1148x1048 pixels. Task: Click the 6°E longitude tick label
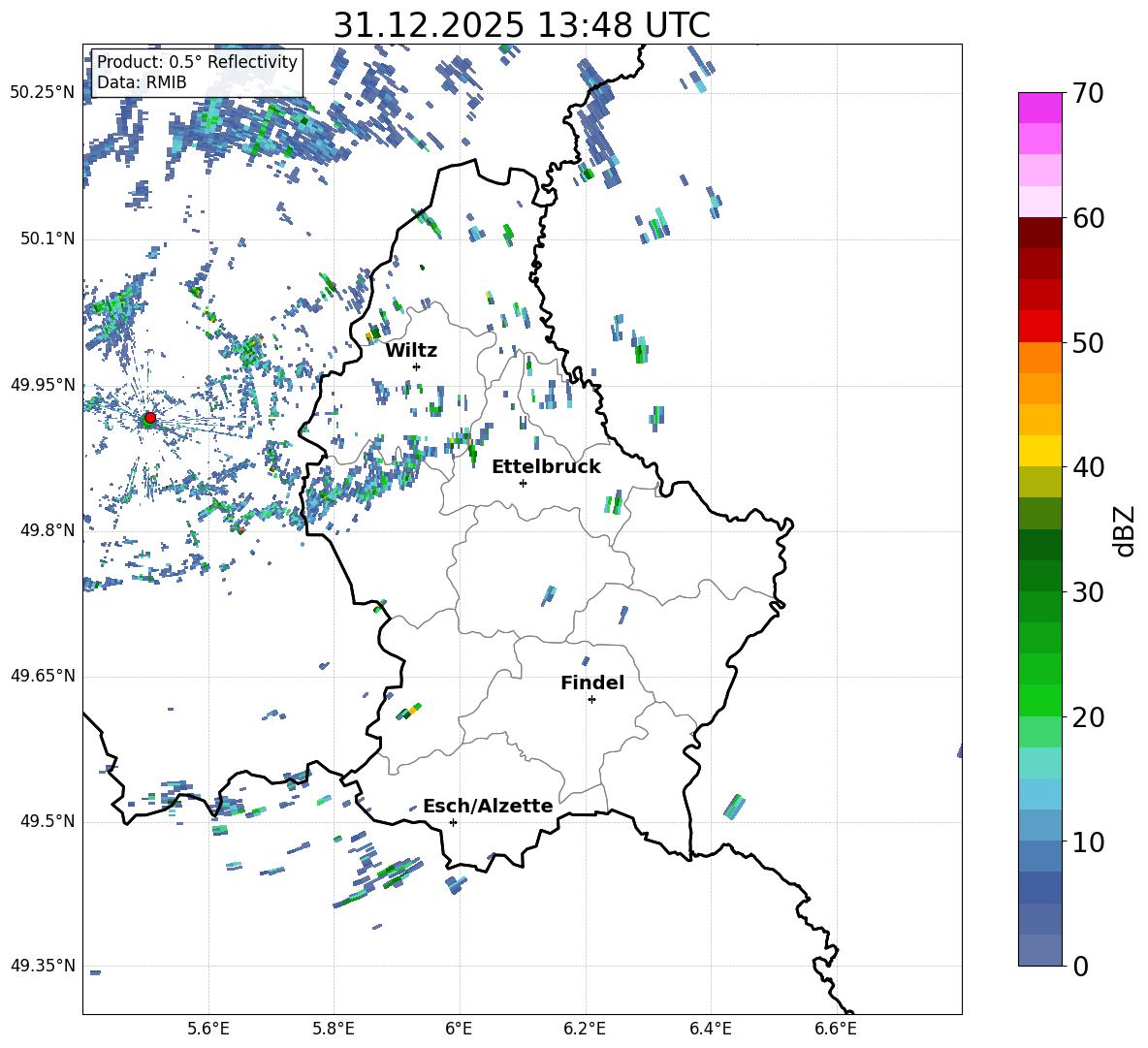coord(459,1029)
